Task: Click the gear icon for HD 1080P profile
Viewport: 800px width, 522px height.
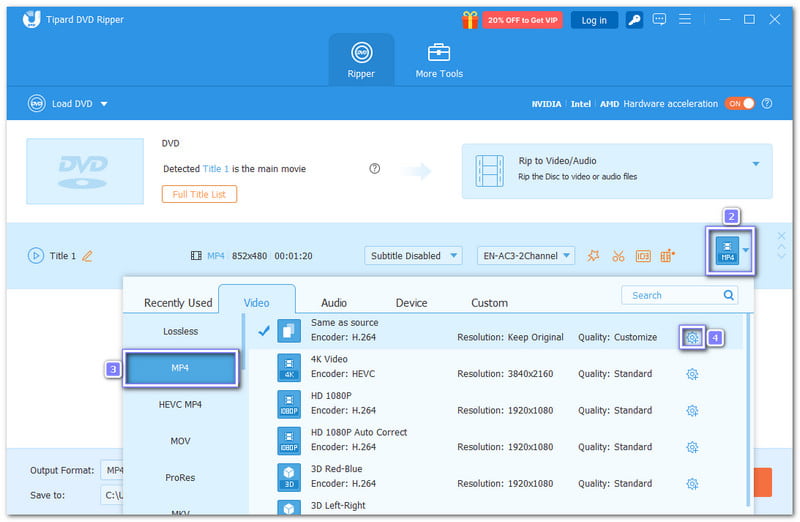Action: [691, 410]
